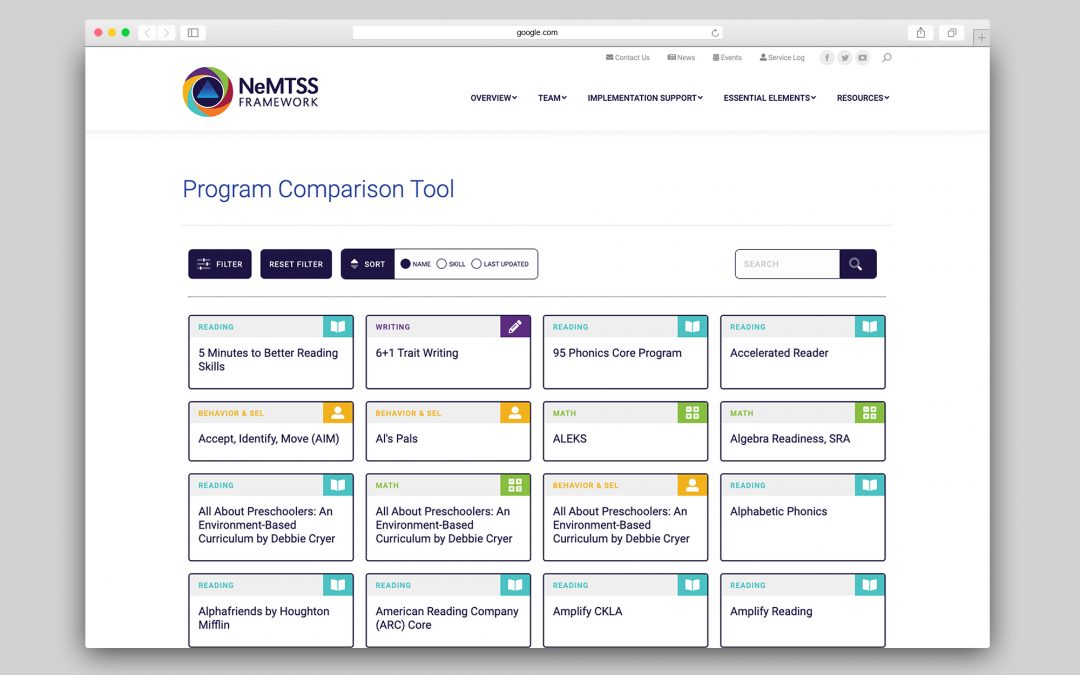Click the Writing category label on 6+1 Trait Writing
The height and width of the screenshot is (675, 1080).
[x=393, y=327]
